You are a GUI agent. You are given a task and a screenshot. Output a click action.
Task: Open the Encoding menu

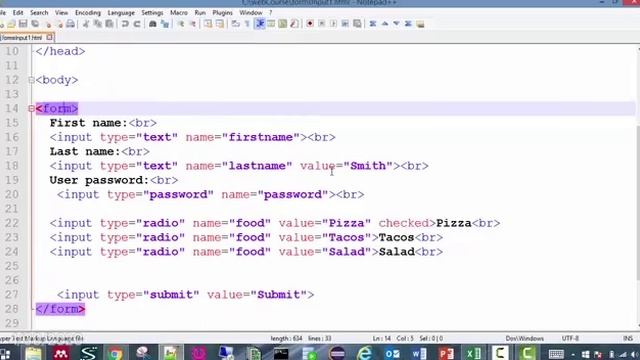pyautogui.click(x=88, y=13)
